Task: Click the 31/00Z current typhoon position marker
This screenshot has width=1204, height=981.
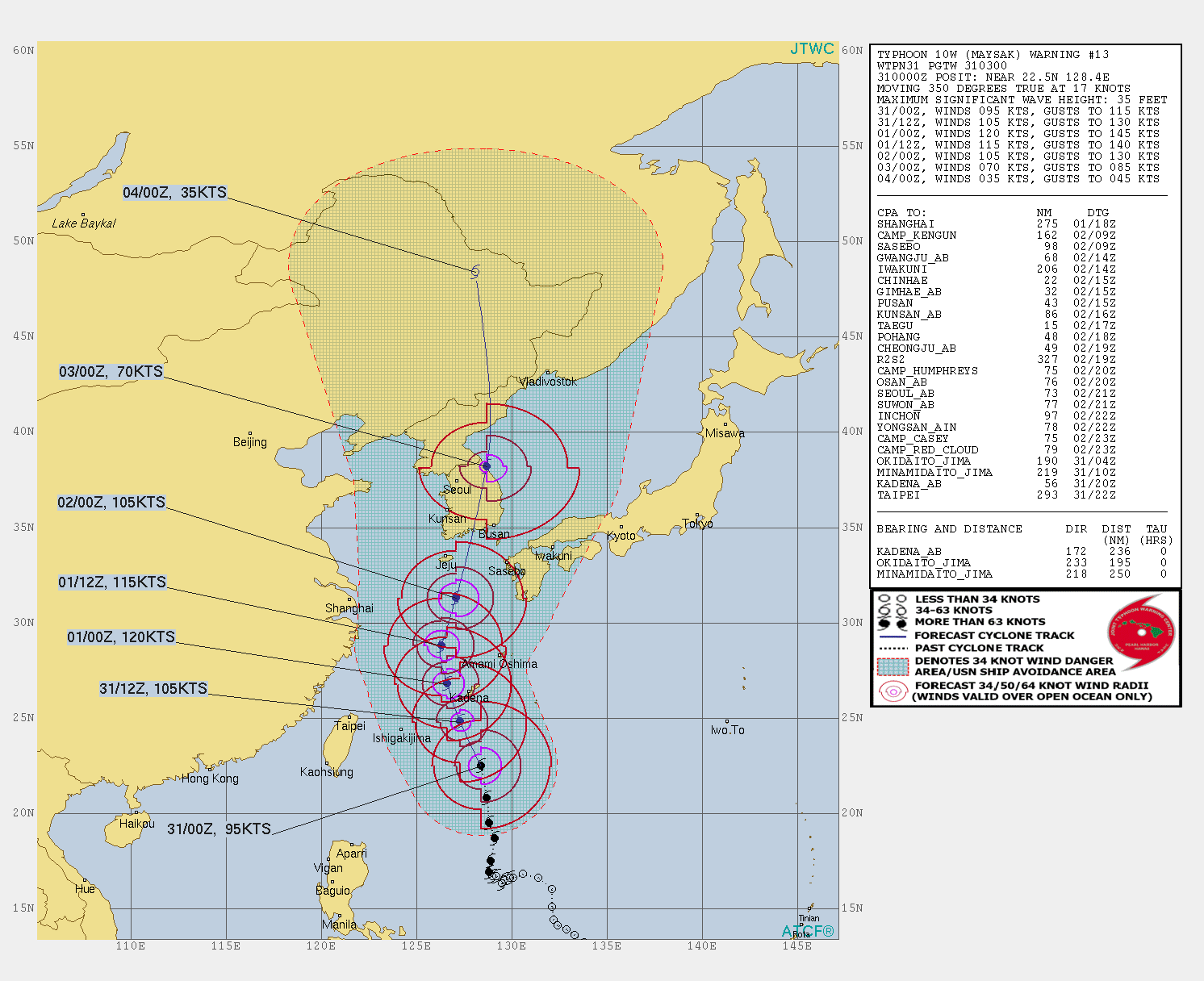Action: [x=481, y=766]
